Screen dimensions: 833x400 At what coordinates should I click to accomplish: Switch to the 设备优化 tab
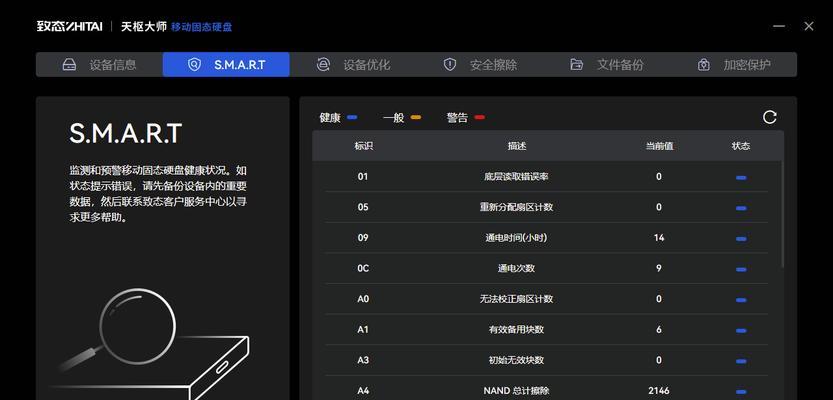tap(353, 65)
